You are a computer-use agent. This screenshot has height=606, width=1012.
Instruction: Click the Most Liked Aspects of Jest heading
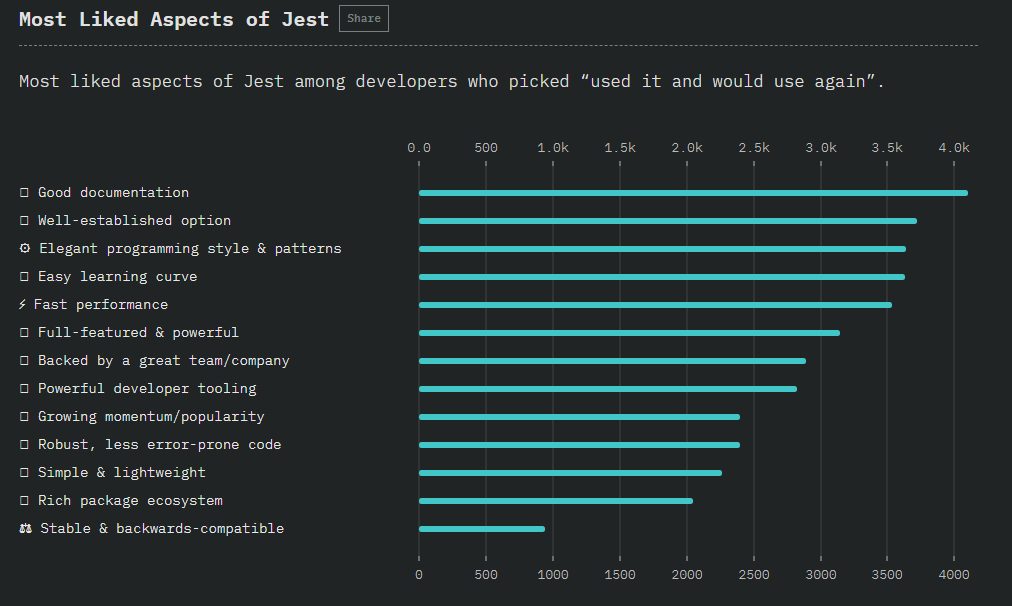click(x=174, y=20)
